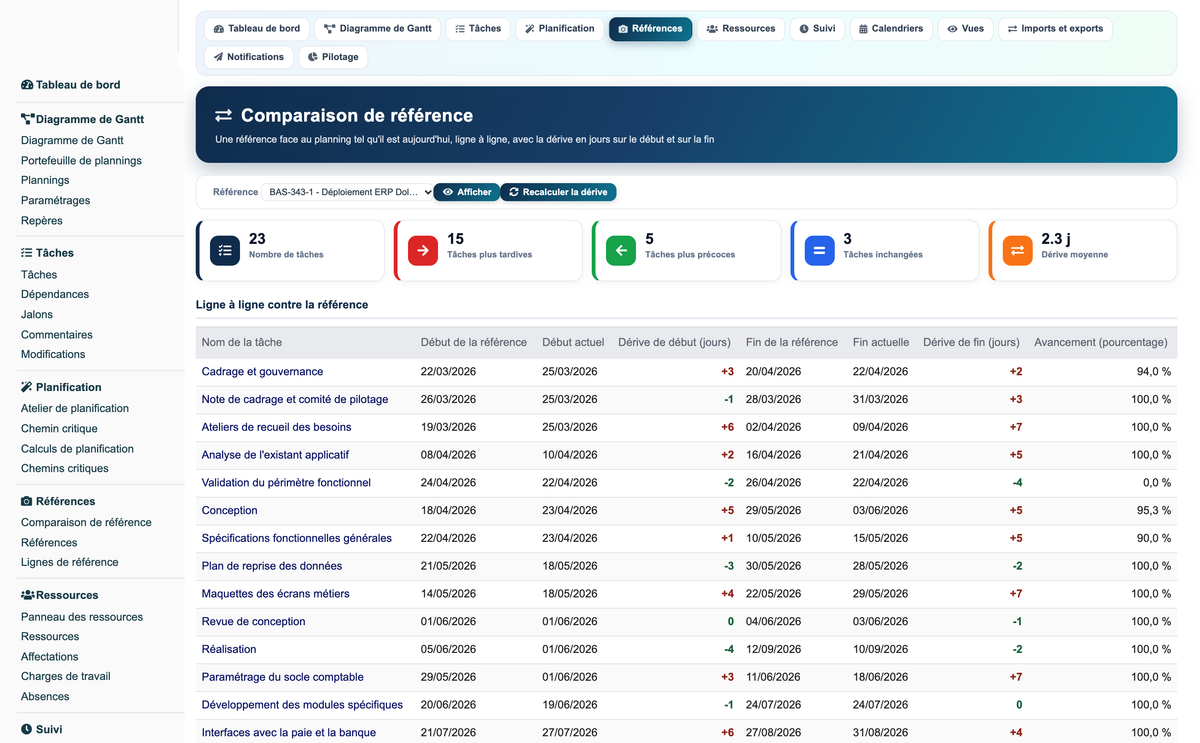The image size is (1200, 743).
Task: Open Comparaison de référence in the sidebar
Action: point(86,522)
